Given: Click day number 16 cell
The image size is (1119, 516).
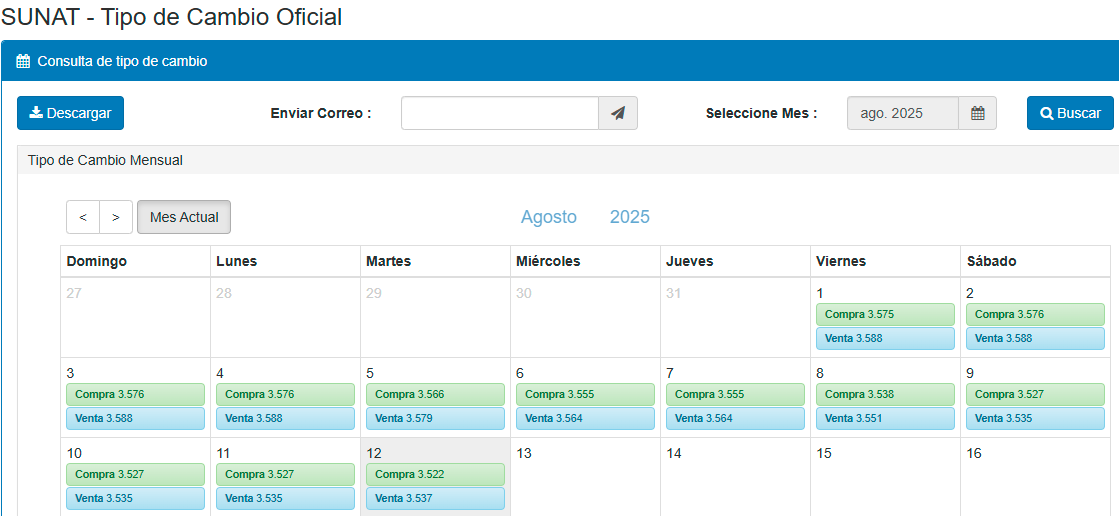Looking at the screenshot, I should [1036, 477].
